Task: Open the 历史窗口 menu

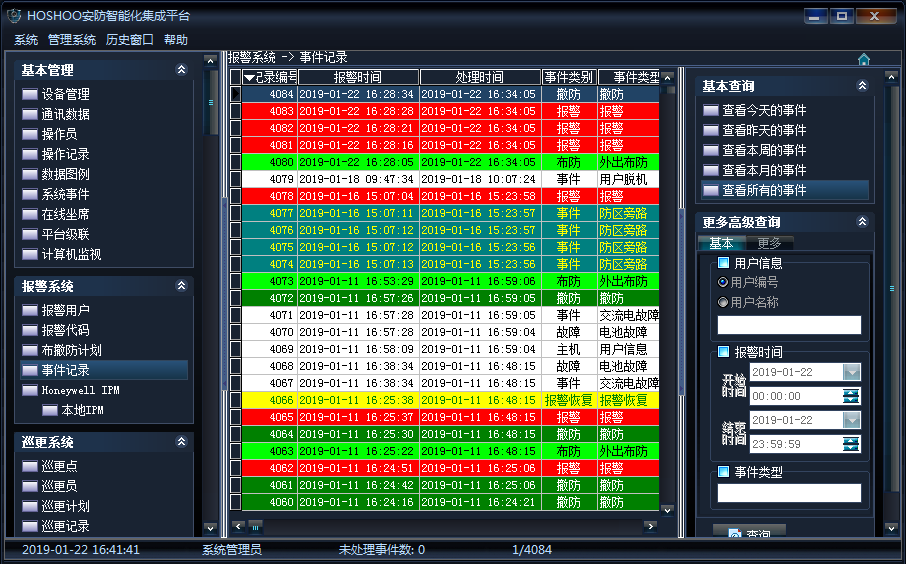Action: pyautogui.click(x=130, y=40)
